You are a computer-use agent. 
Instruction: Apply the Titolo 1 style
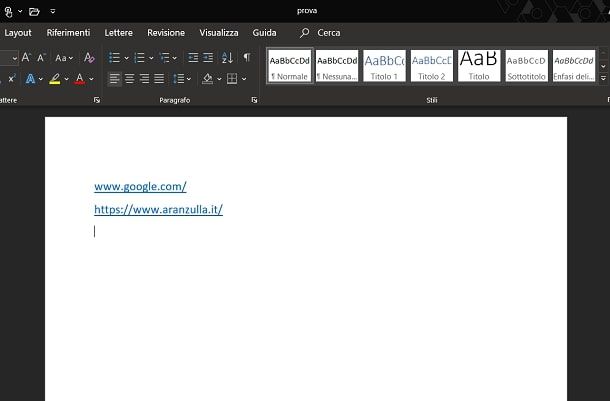(x=384, y=66)
